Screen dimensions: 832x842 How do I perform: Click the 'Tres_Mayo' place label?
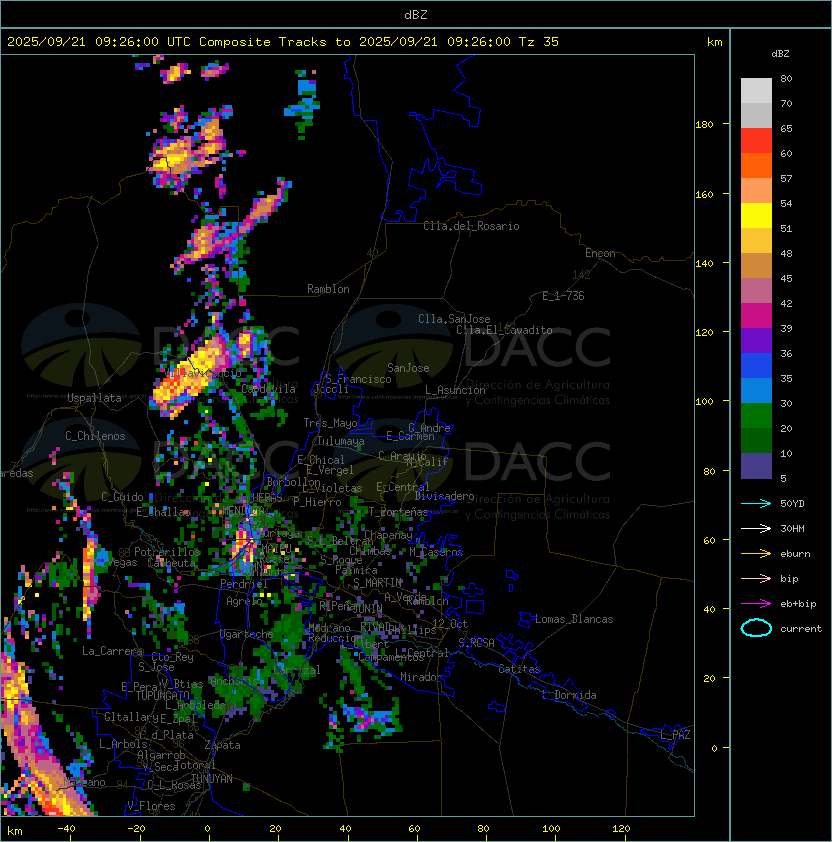pyautogui.click(x=330, y=423)
